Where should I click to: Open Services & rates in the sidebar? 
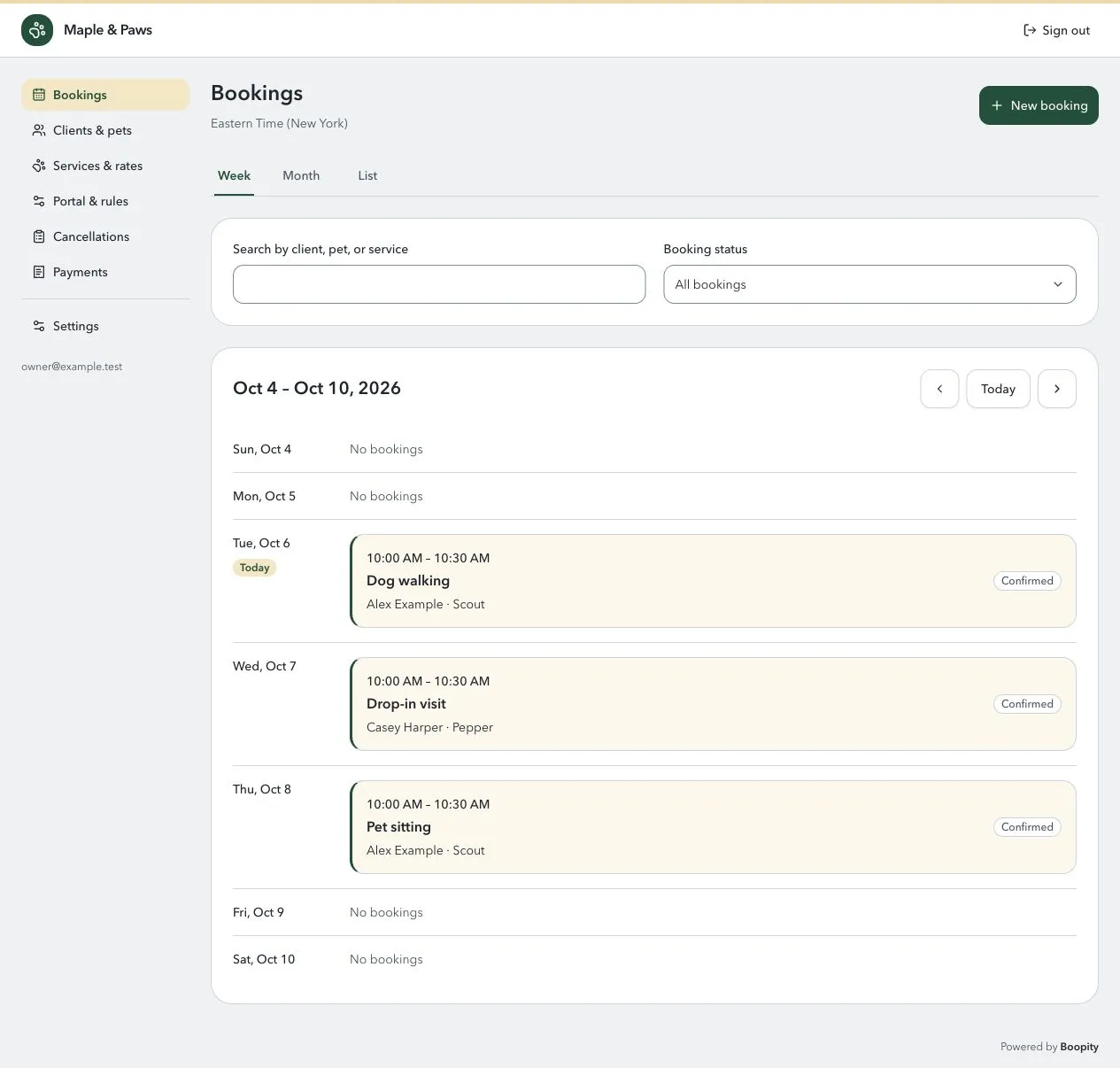pos(105,166)
